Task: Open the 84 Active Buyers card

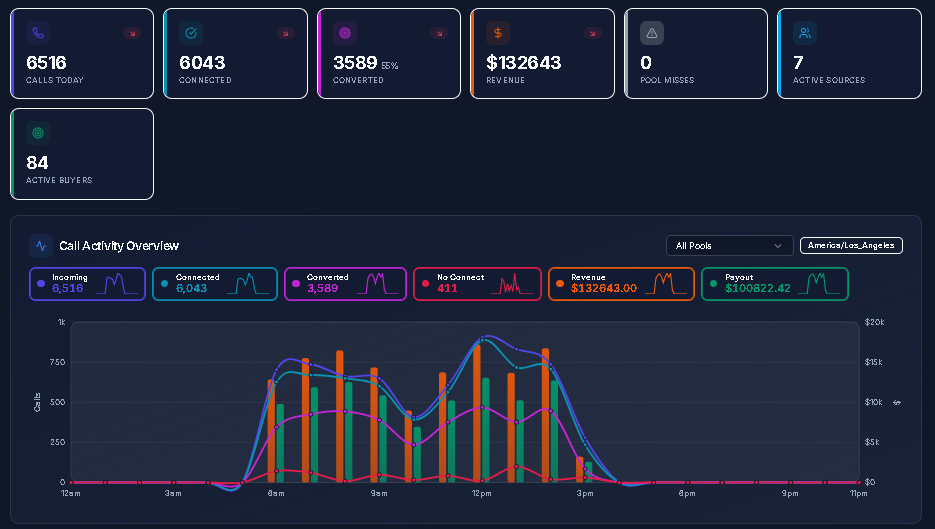Action: [x=82, y=154]
